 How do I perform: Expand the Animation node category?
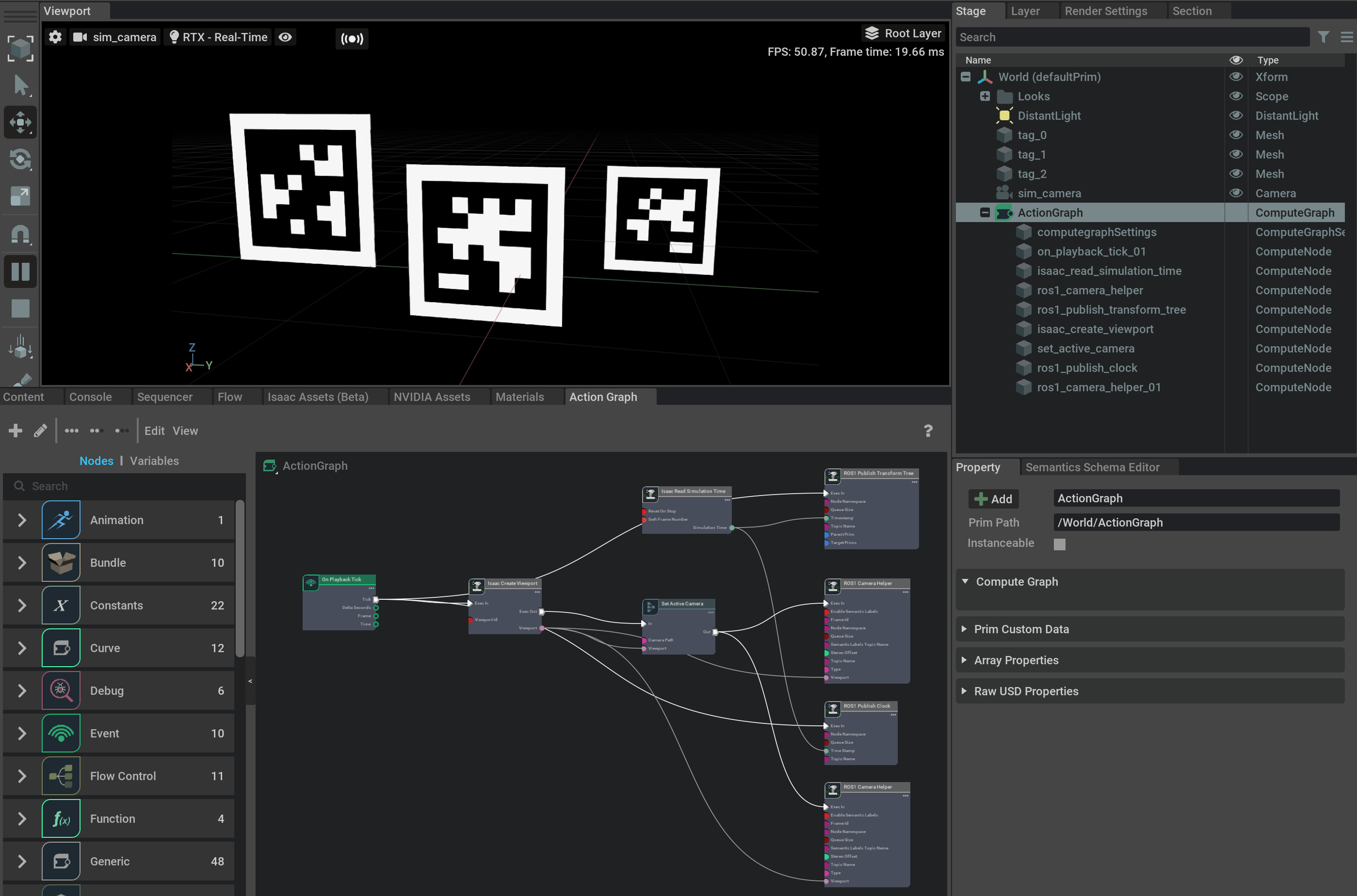[22, 520]
